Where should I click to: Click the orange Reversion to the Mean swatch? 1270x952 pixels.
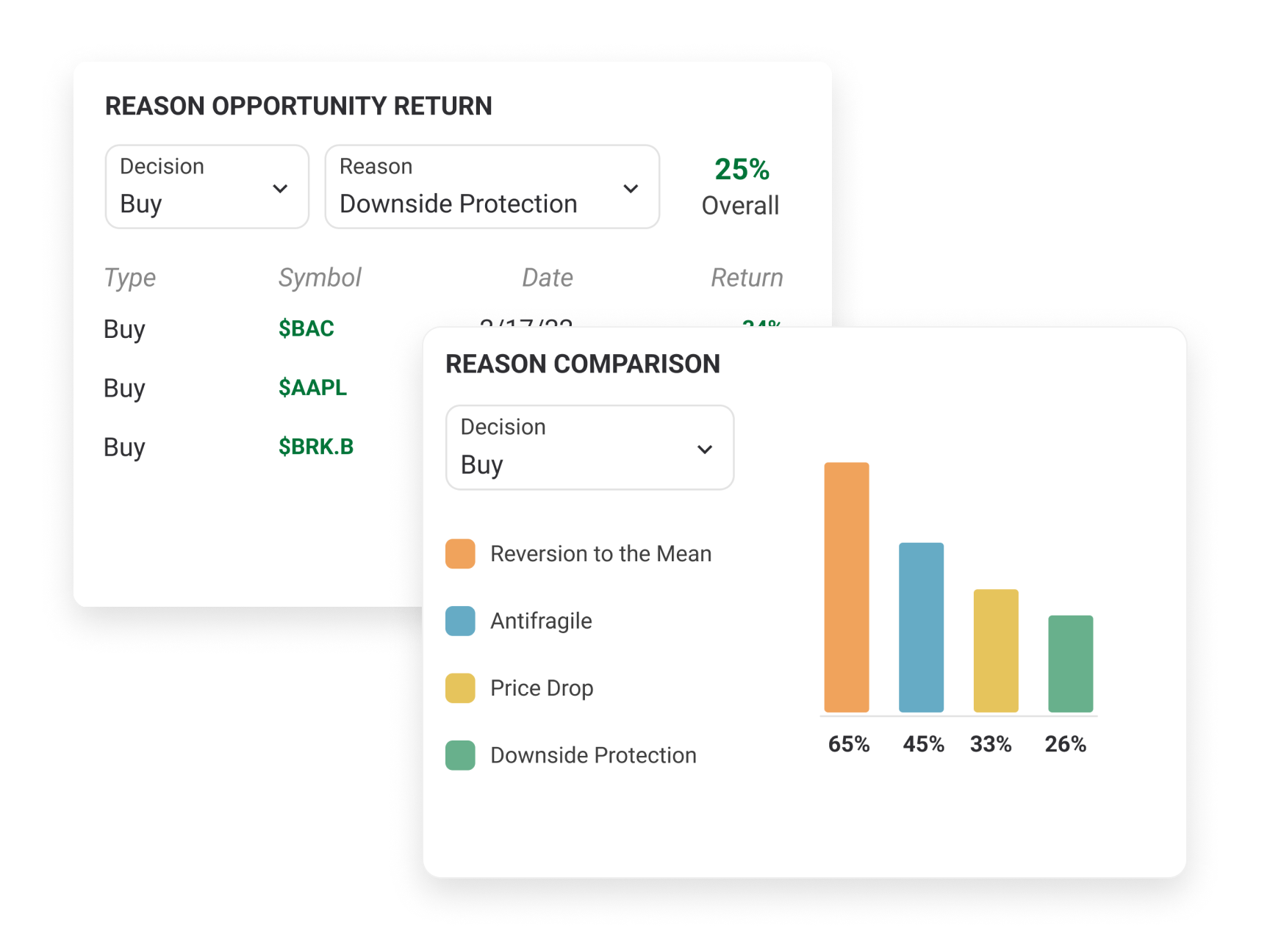tap(460, 554)
